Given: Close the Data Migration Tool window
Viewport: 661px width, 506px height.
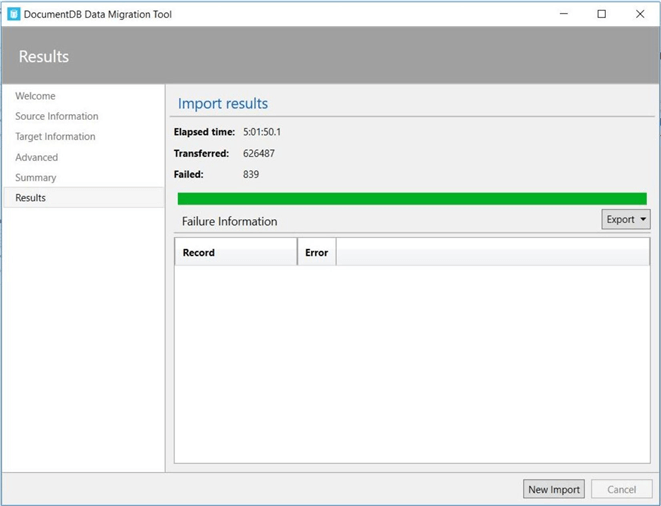Looking at the screenshot, I should [640, 14].
